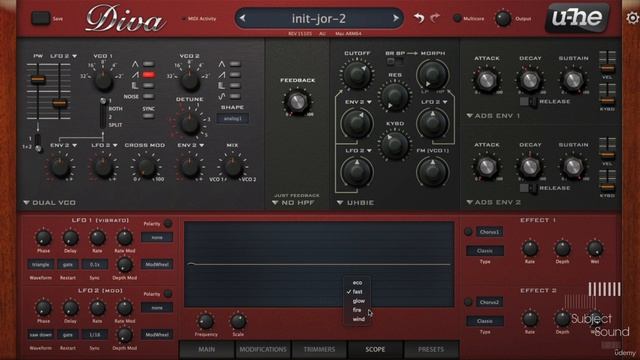The width and height of the screenshot is (640, 360).
Task: Select VCO 1 sawtooth waveform button
Action: [x=149, y=75]
